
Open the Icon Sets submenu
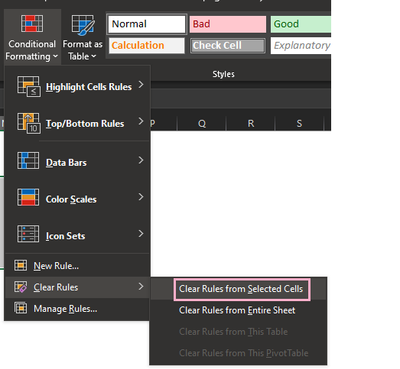pyautogui.click(x=77, y=236)
